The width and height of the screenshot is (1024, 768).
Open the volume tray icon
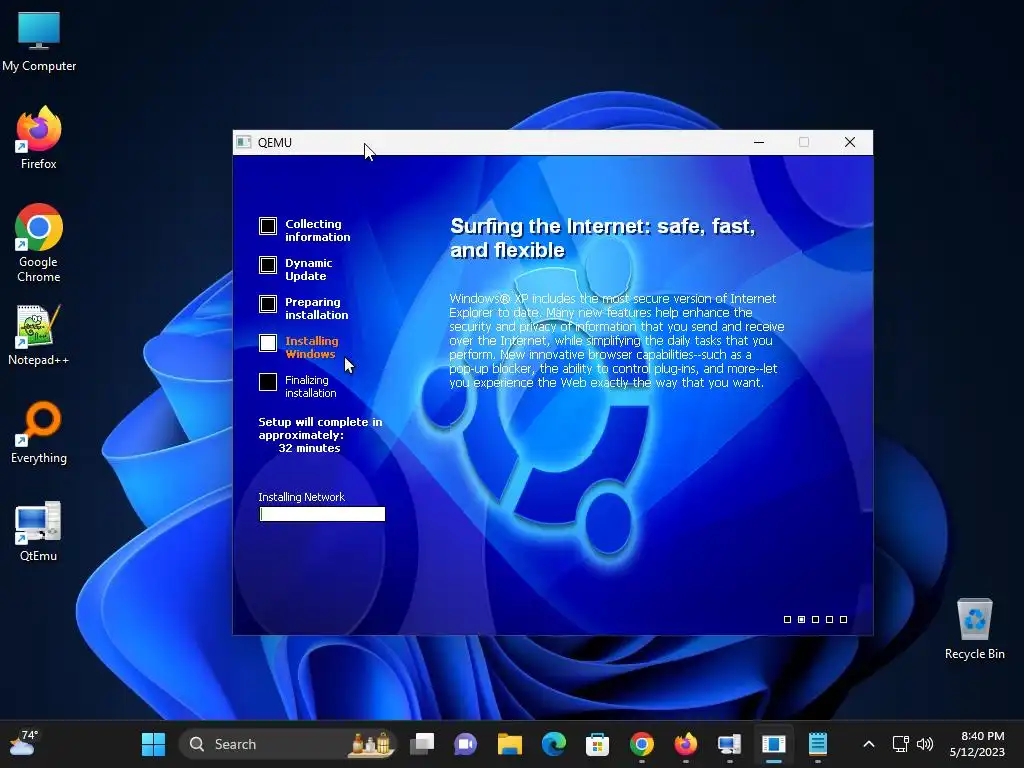click(925, 744)
